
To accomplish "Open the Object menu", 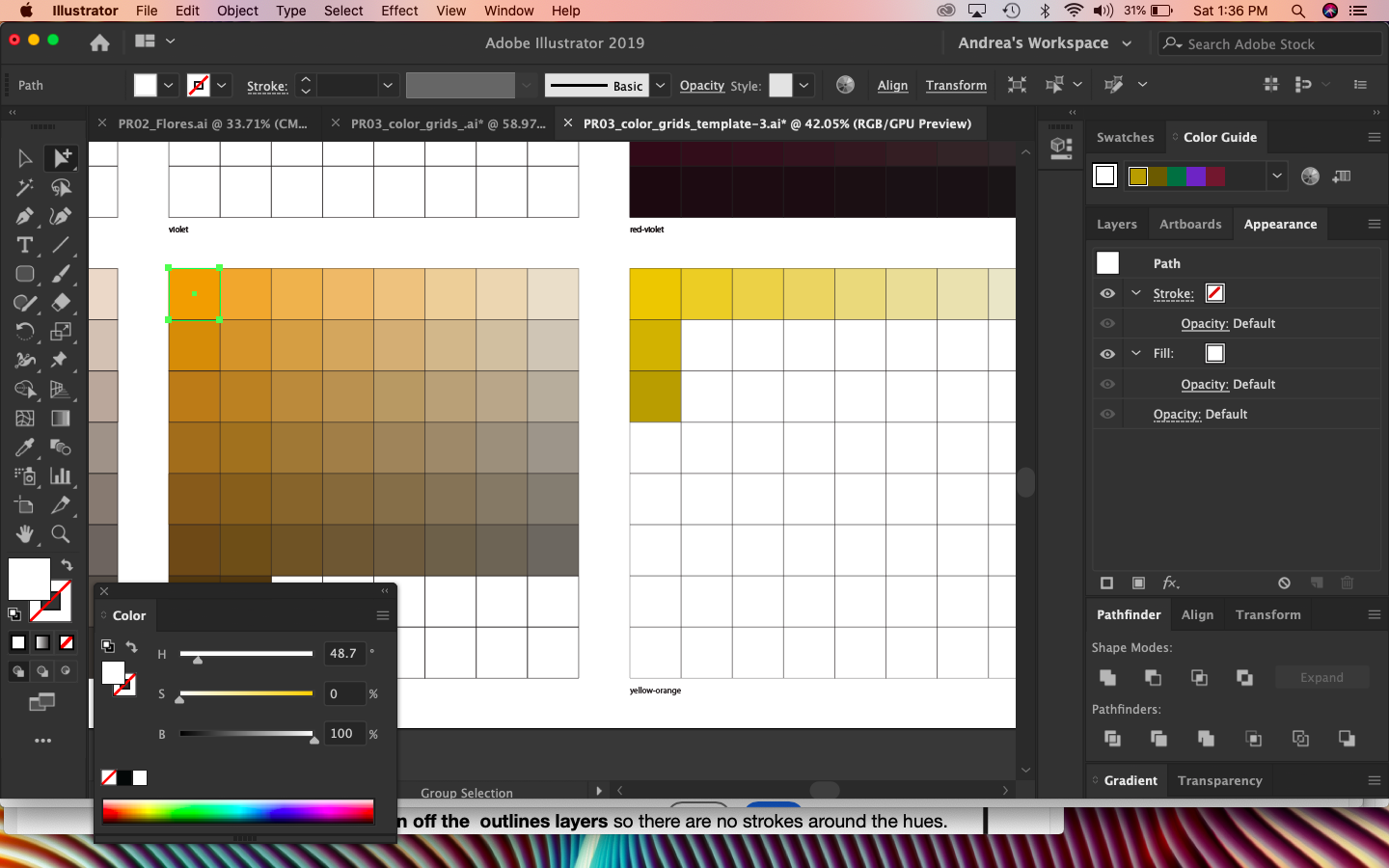I will [237, 11].
